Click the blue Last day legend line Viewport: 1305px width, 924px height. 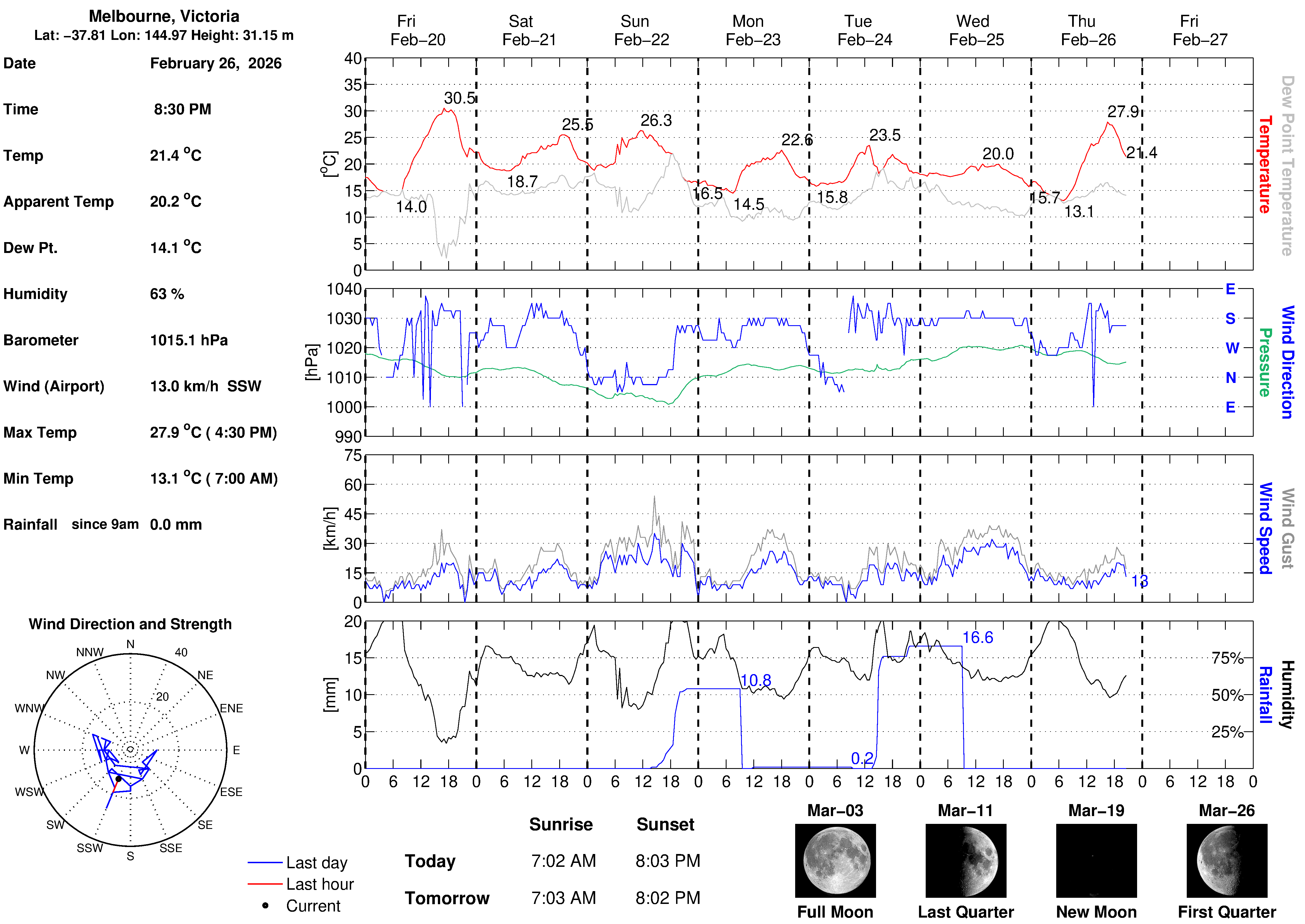(x=264, y=863)
